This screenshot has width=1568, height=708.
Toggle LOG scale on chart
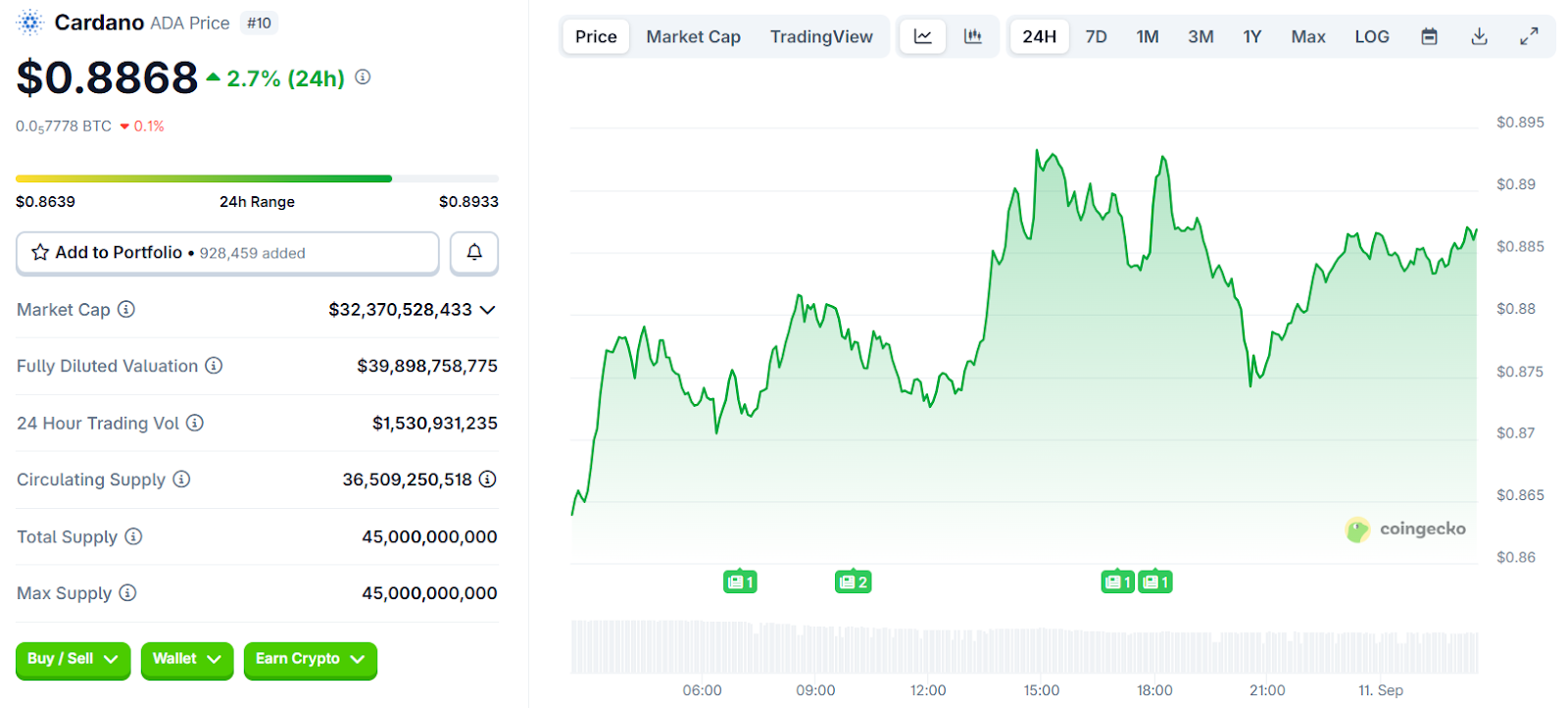click(x=1371, y=36)
